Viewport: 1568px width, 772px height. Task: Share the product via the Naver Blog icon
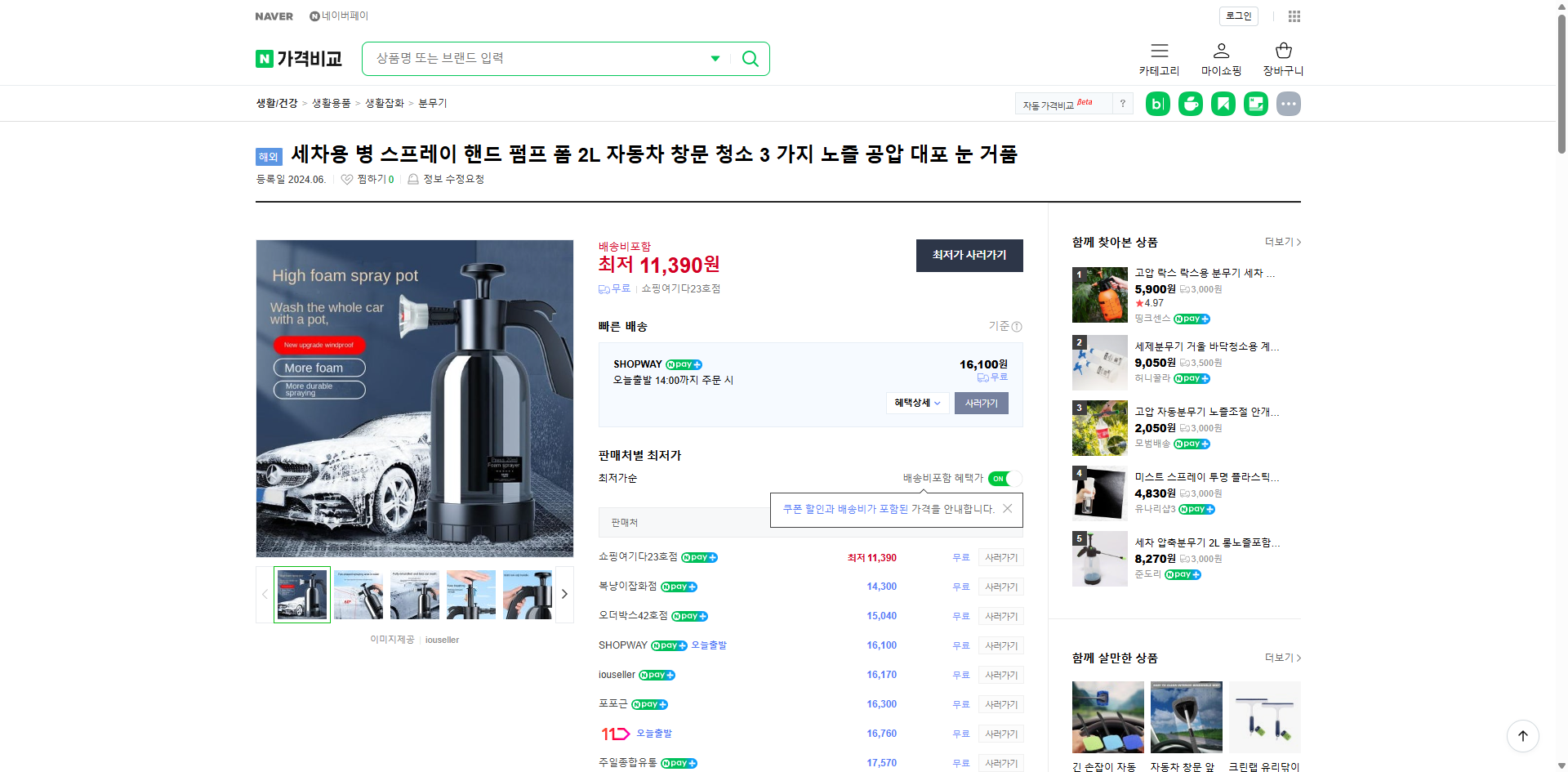click(1157, 104)
